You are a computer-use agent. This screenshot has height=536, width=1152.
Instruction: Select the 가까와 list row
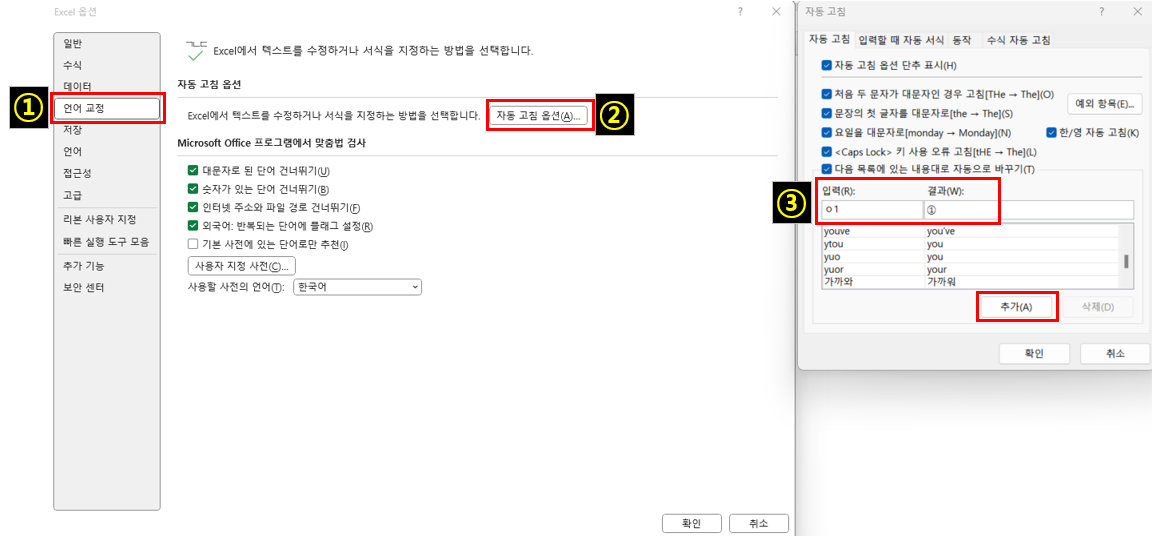click(x=970, y=281)
